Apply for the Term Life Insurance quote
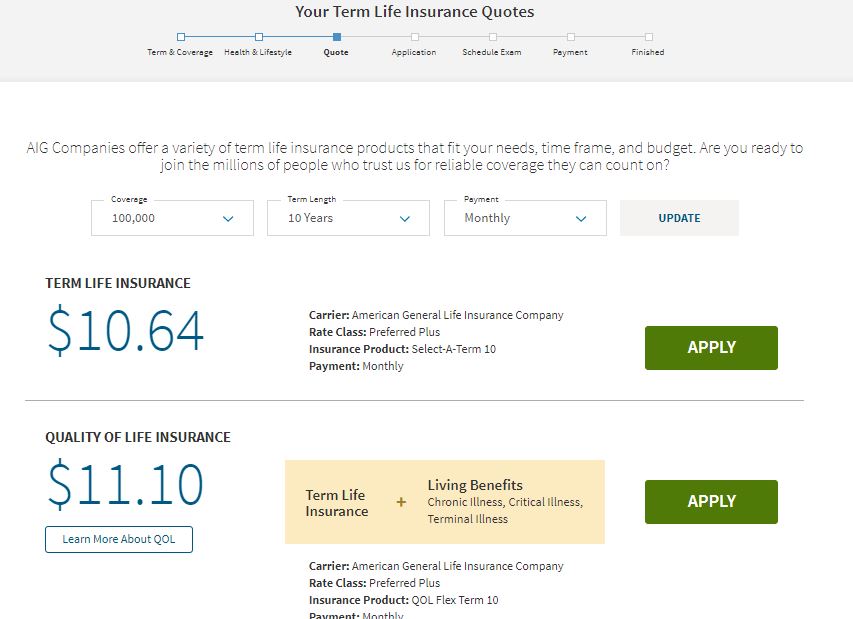The image size is (853, 619). pyautogui.click(x=711, y=347)
